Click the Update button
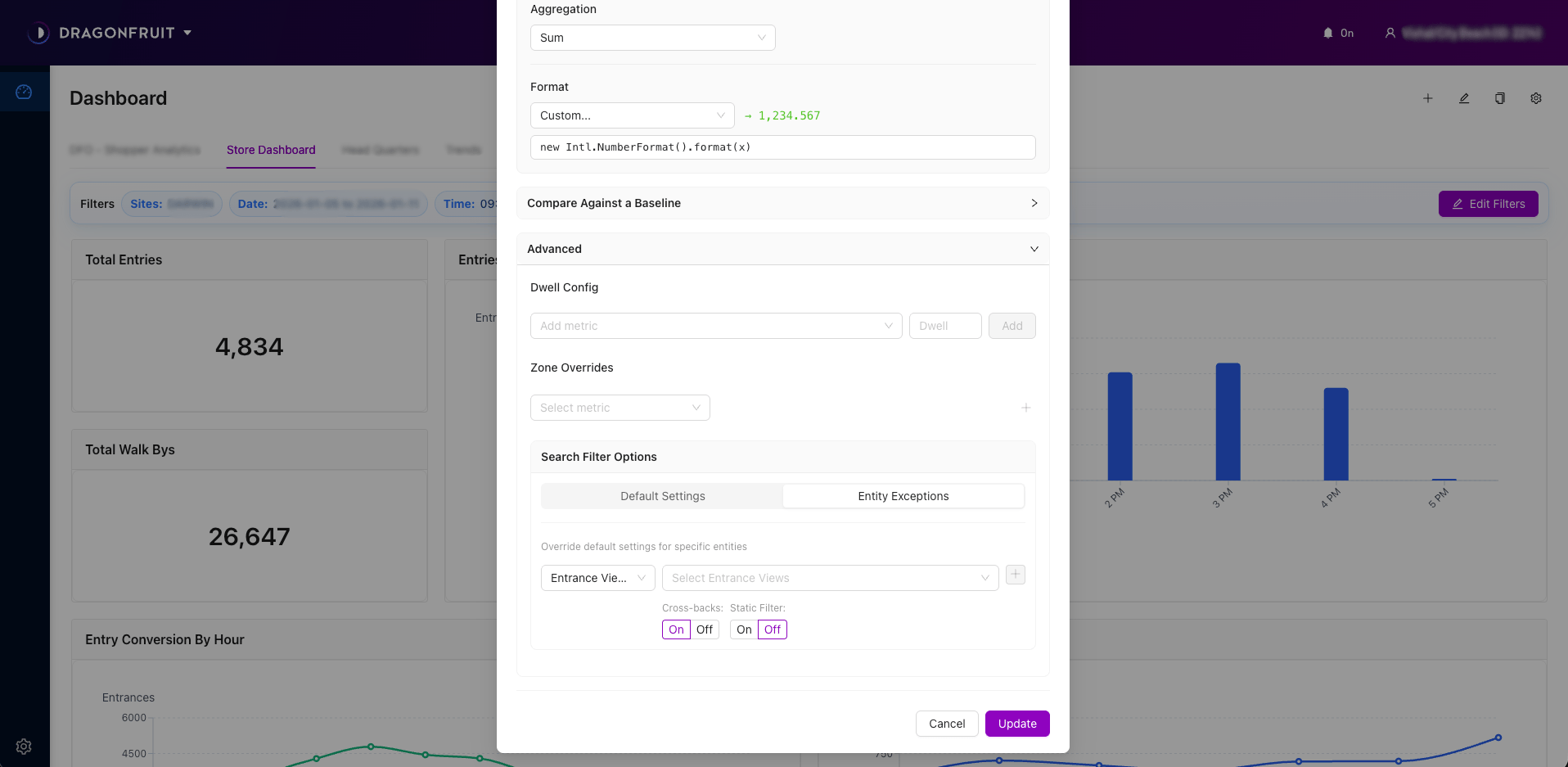This screenshot has height=767, width=1568. tap(1016, 724)
